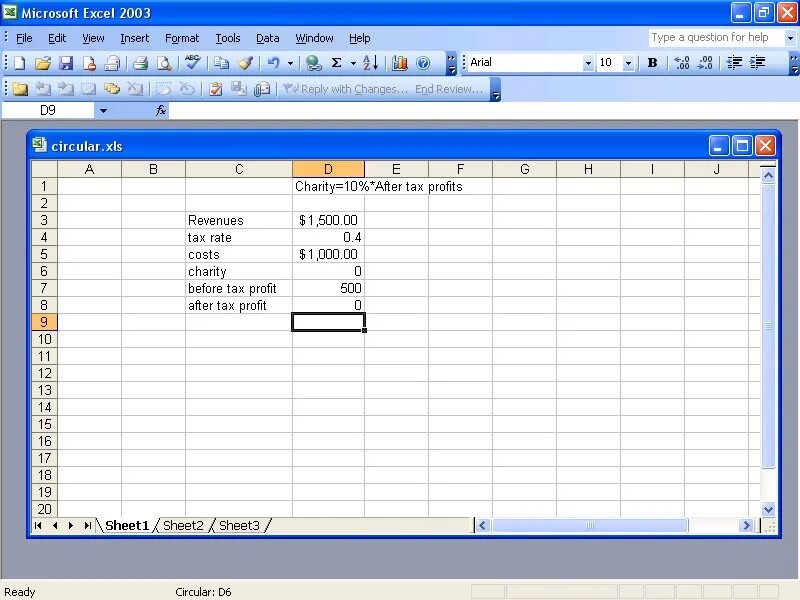The image size is (800, 600).
Task: Open the Insert menu
Action: click(x=134, y=38)
